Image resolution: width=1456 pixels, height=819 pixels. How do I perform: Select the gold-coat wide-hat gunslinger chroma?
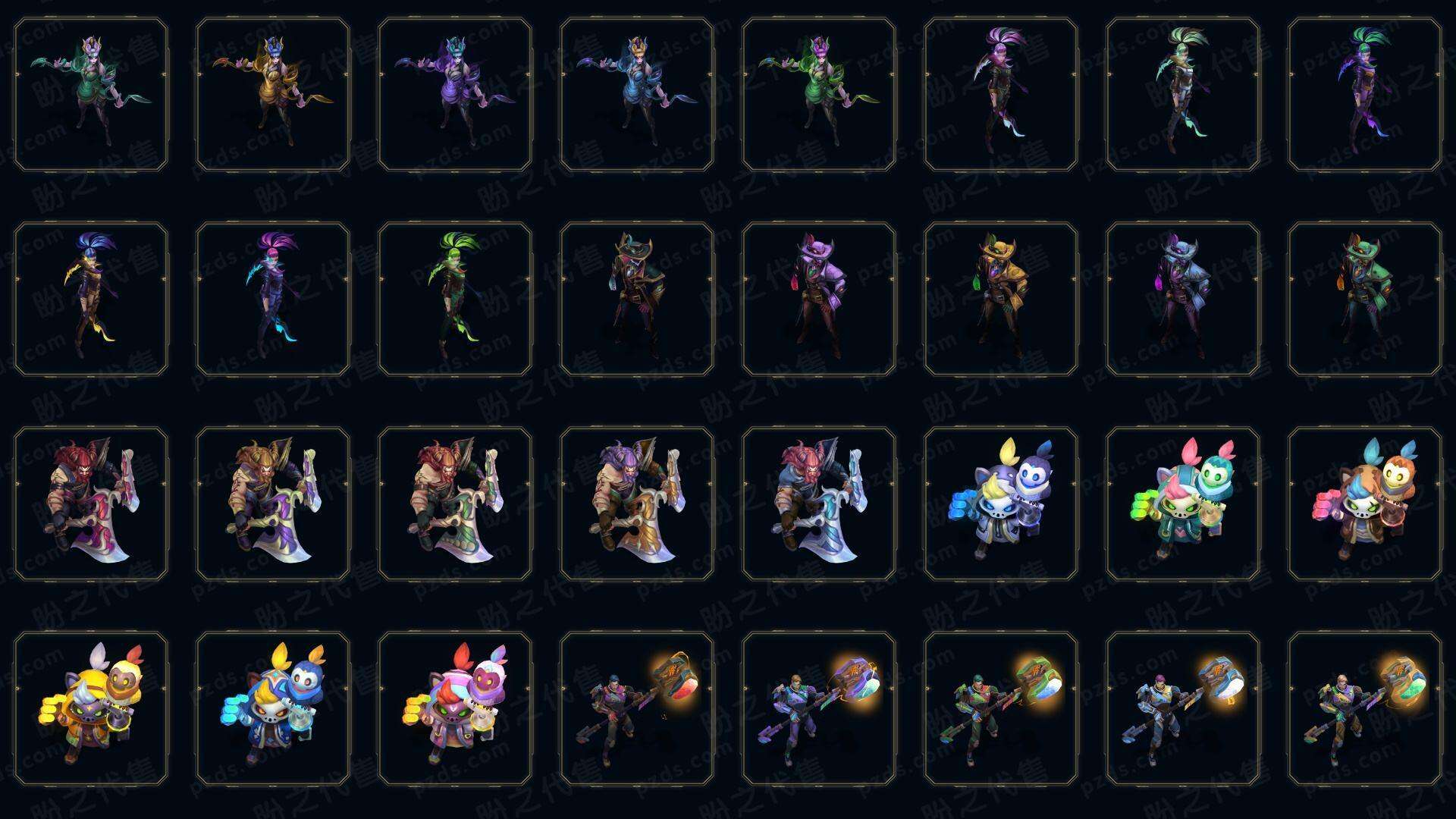pos(1001,300)
